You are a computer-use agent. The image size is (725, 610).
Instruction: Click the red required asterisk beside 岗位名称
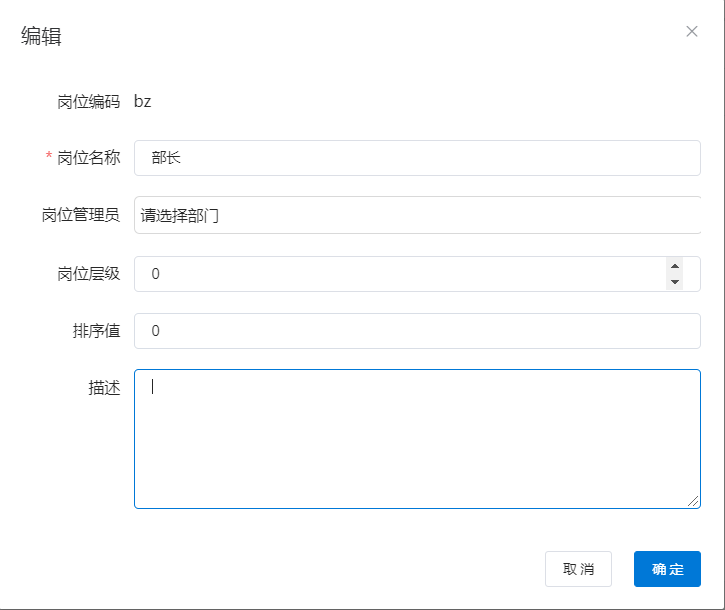pyautogui.click(x=49, y=158)
